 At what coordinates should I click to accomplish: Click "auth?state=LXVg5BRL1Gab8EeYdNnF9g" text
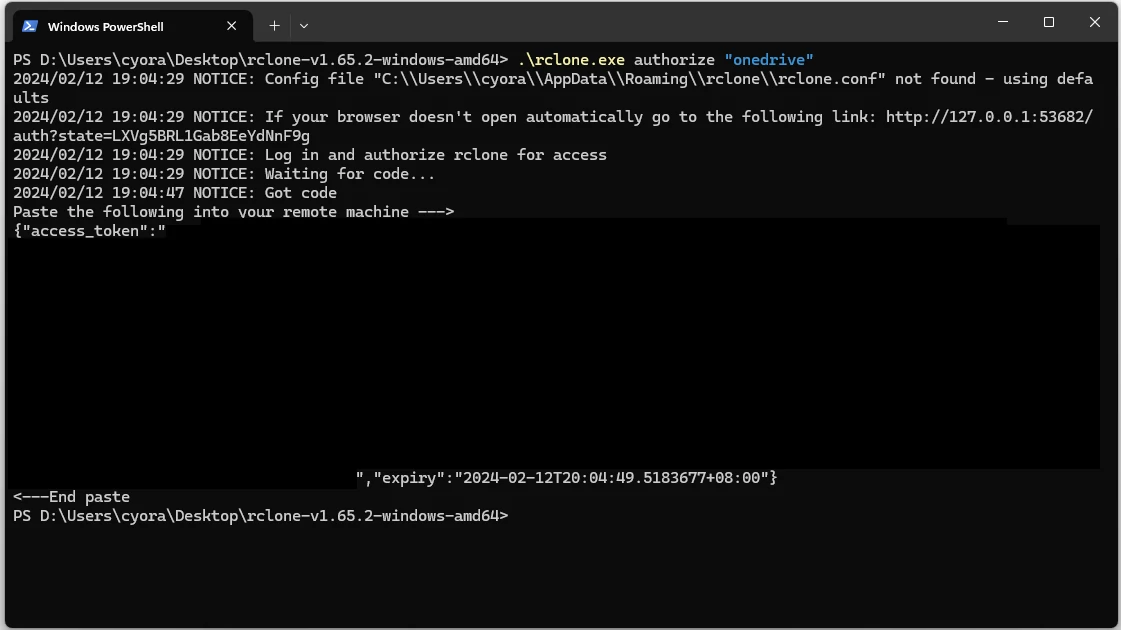162,136
